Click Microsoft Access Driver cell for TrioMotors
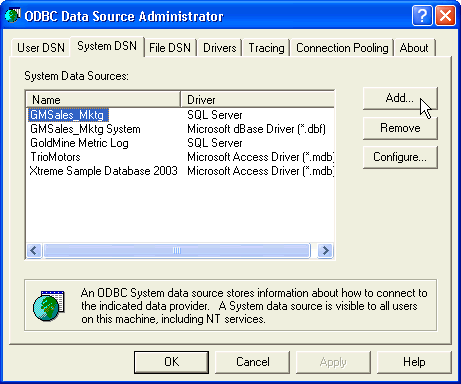The image size is (461, 384). point(260,157)
